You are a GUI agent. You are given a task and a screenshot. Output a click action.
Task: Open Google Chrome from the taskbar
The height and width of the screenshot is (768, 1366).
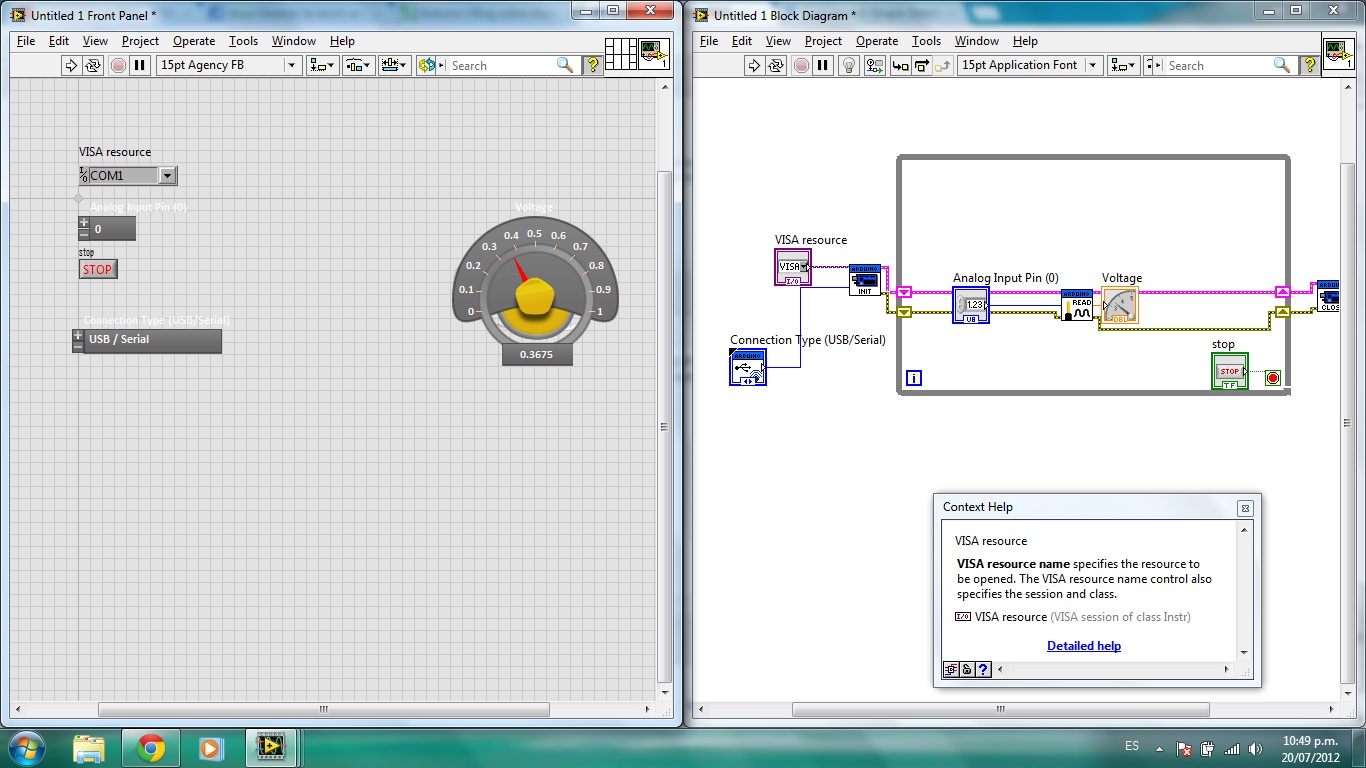[x=151, y=748]
